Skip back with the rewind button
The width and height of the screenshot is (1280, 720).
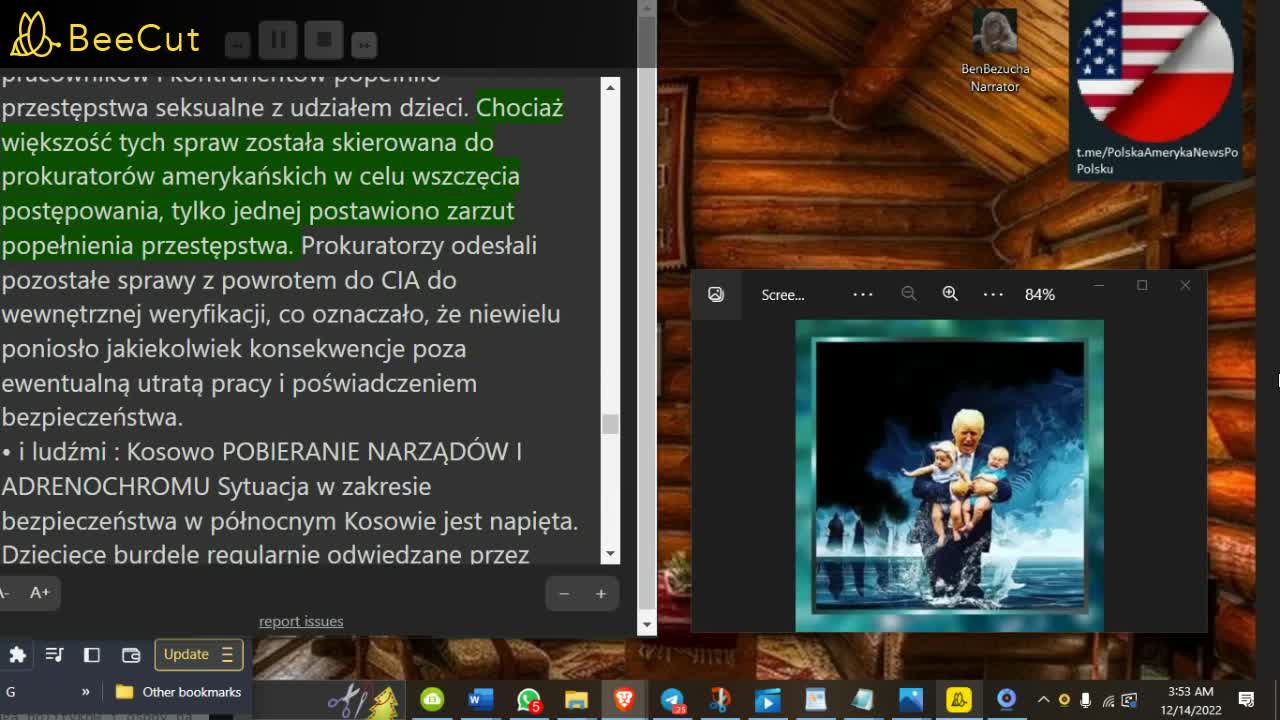point(237,44)
